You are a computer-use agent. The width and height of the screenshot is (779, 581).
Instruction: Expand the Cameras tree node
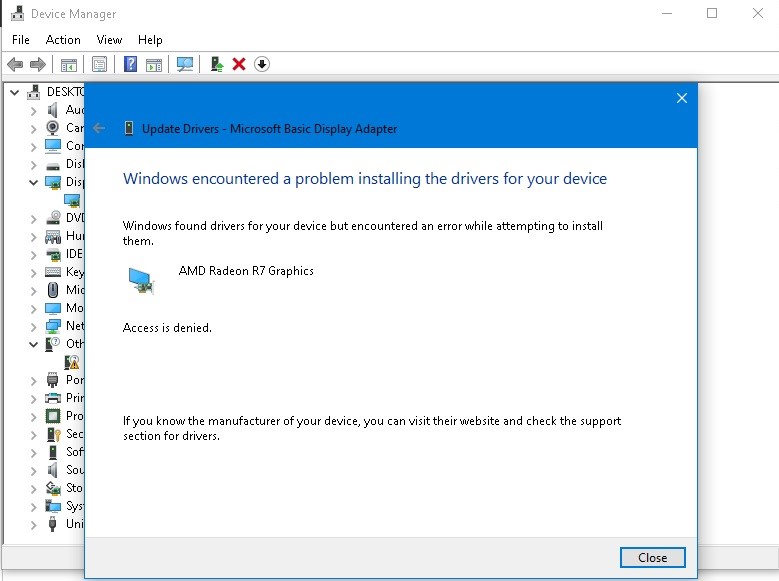pos(33,129)
